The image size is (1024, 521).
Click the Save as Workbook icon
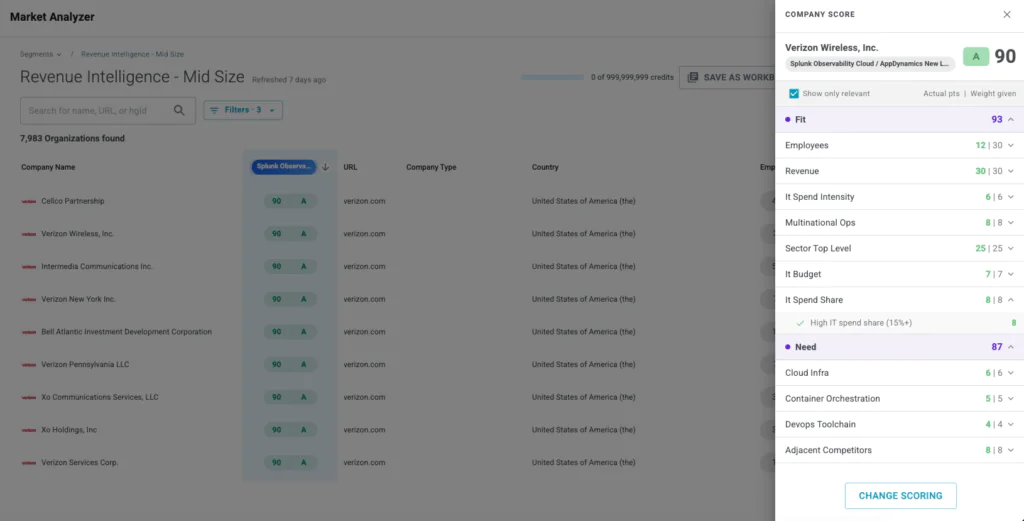[x=693, y=77]
